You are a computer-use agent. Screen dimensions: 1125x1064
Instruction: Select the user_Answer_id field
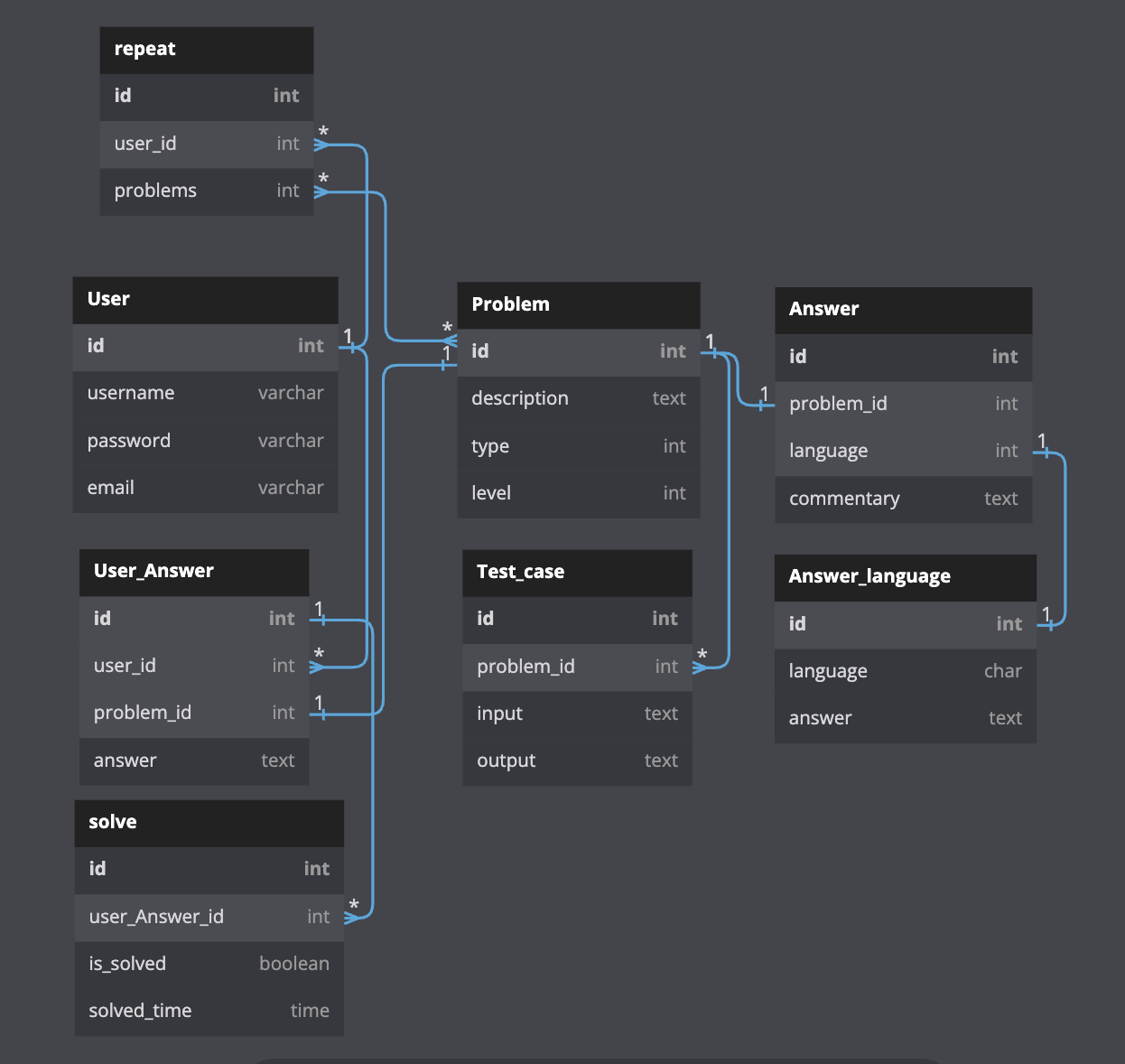coord(209,918)
